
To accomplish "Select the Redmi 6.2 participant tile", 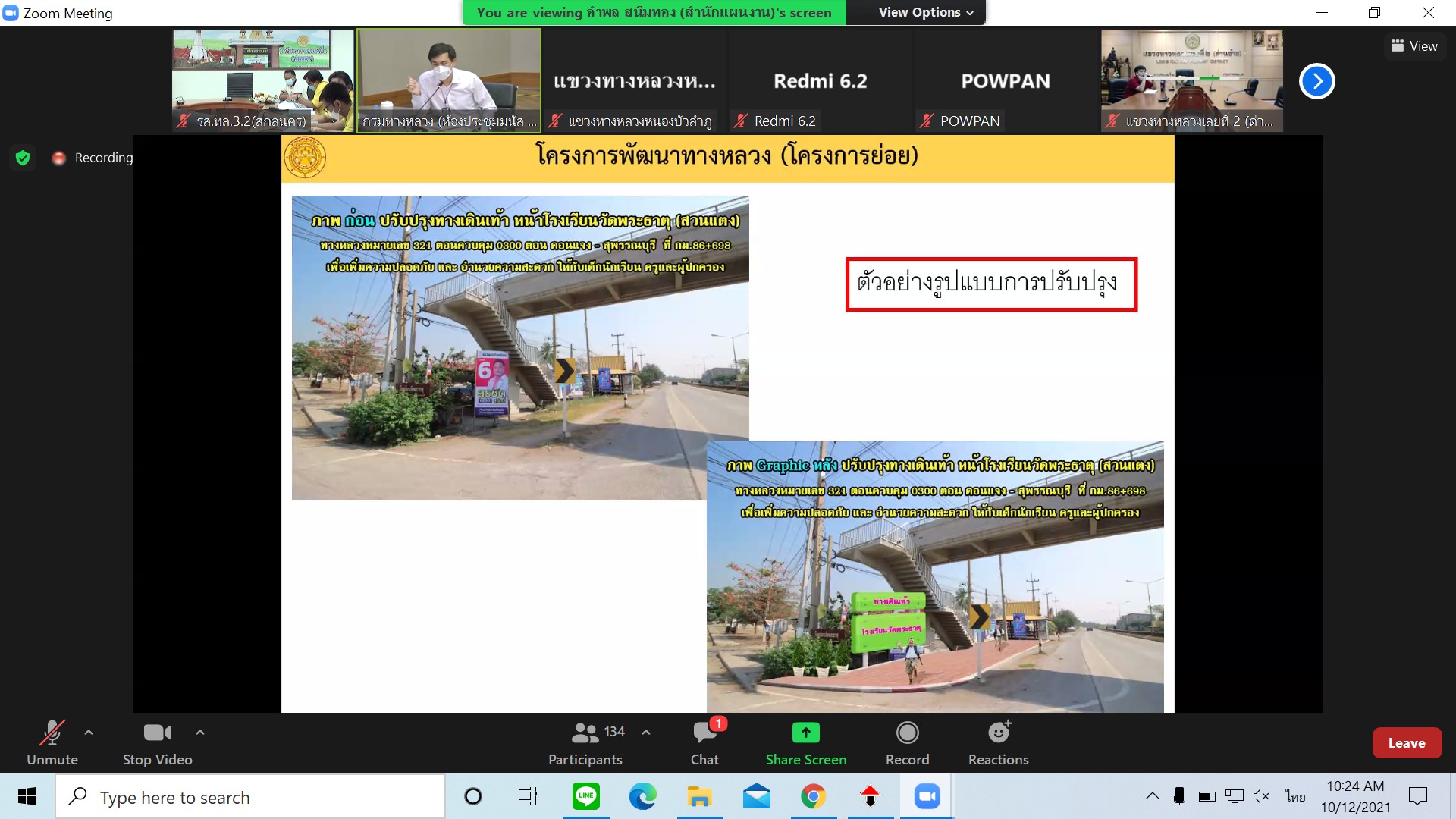I will [x=820, y=81].
